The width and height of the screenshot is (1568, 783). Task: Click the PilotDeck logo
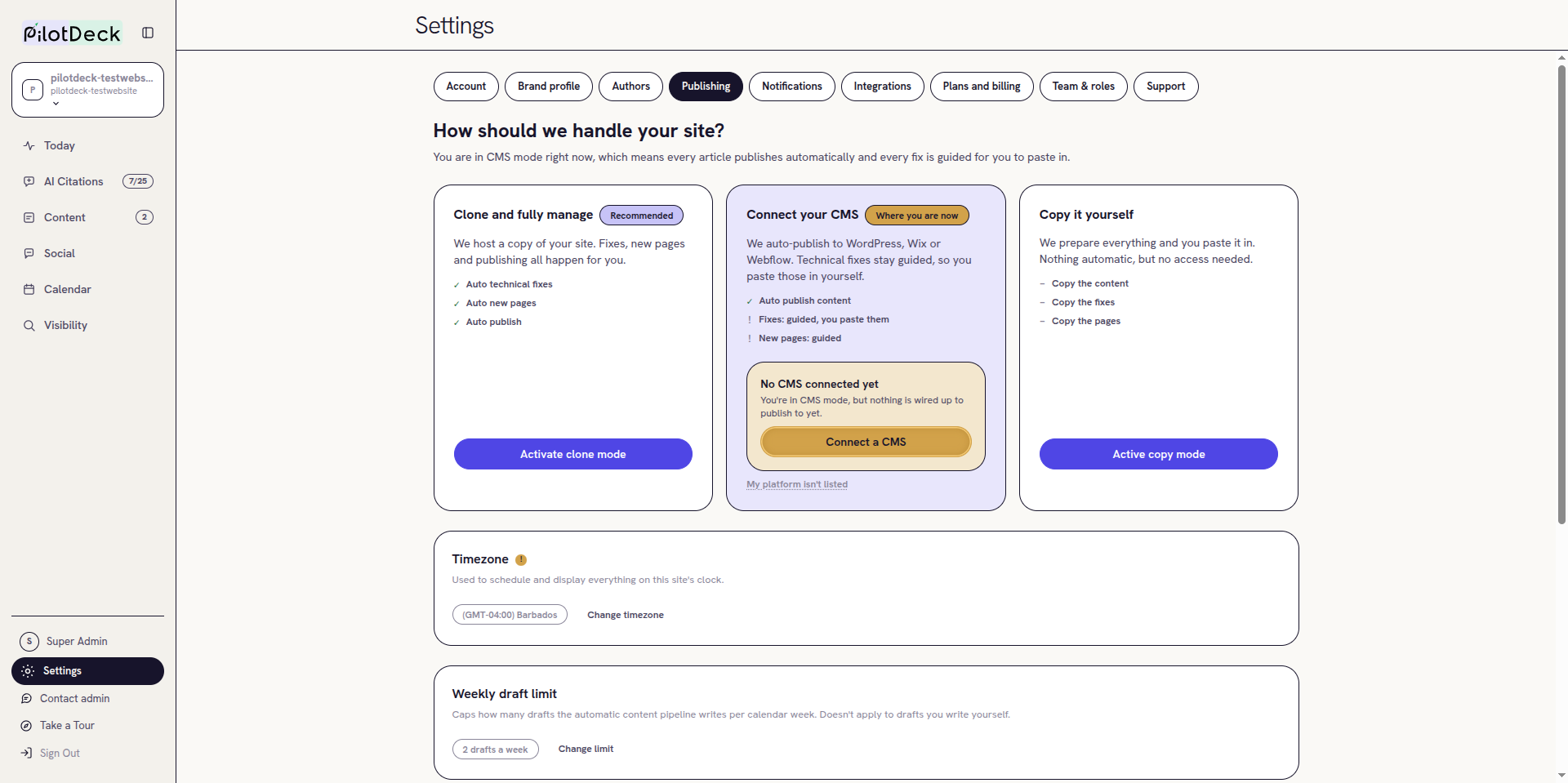click(x=72, y=33)
